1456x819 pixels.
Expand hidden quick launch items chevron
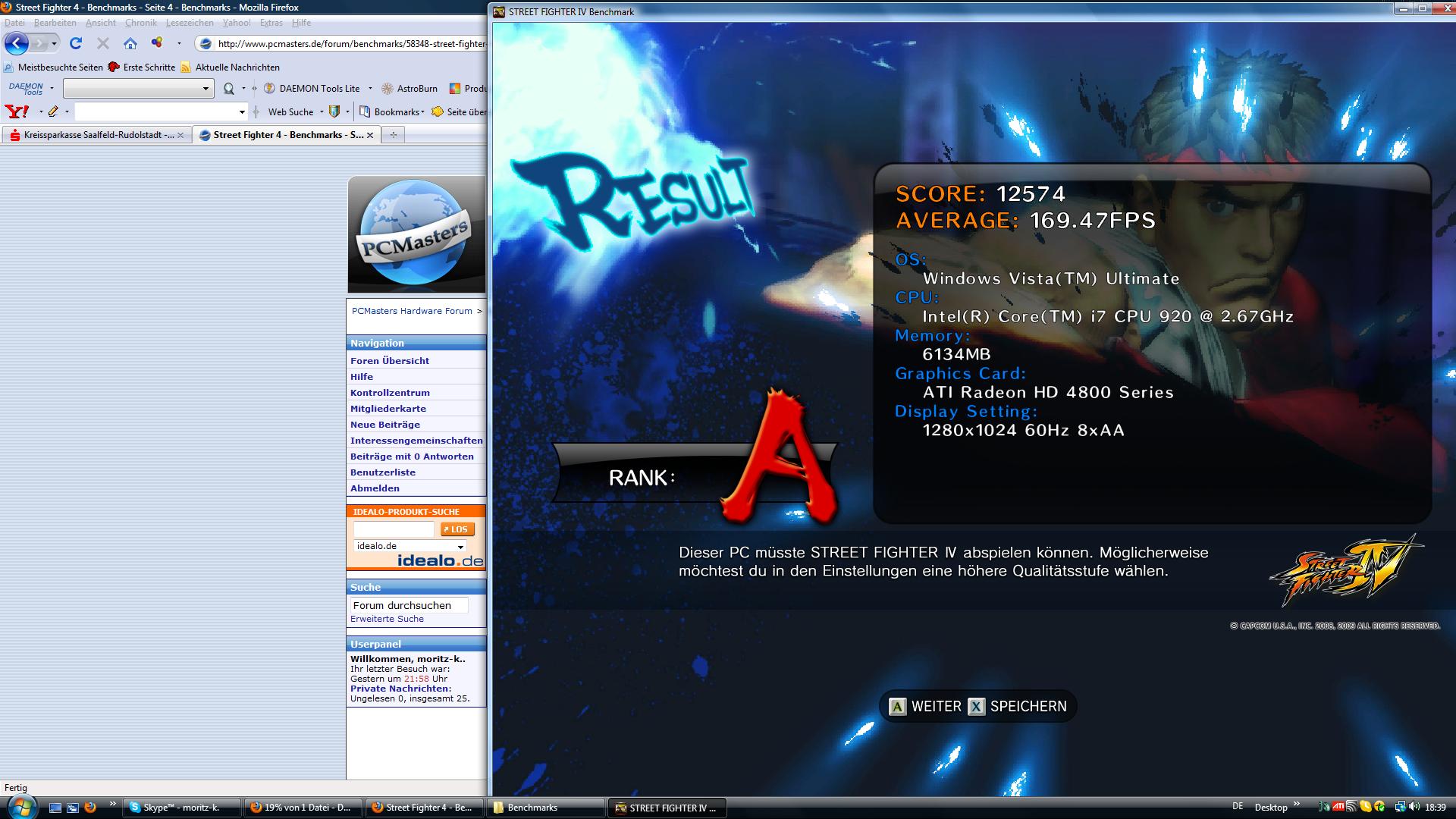(113, 803)
